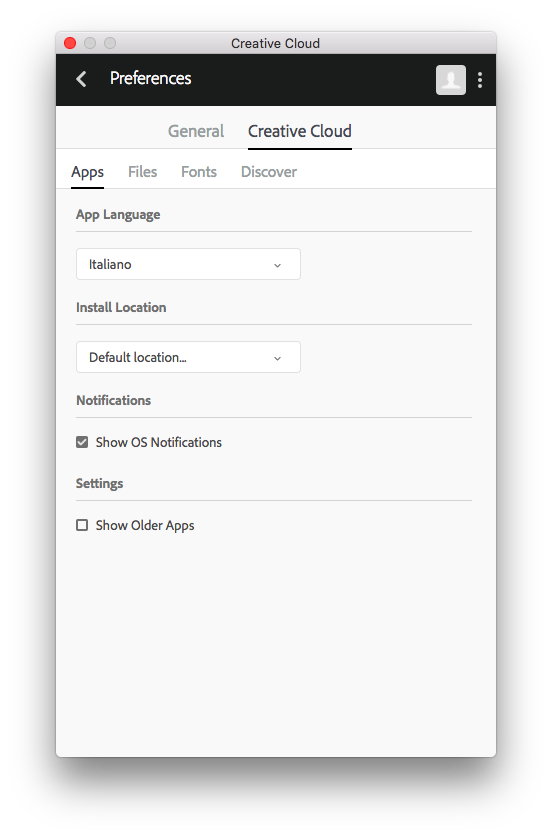The width and height of the screenshot is (552, 837).
Task: Open the three-dot more options menu
Action: point(480,80)
